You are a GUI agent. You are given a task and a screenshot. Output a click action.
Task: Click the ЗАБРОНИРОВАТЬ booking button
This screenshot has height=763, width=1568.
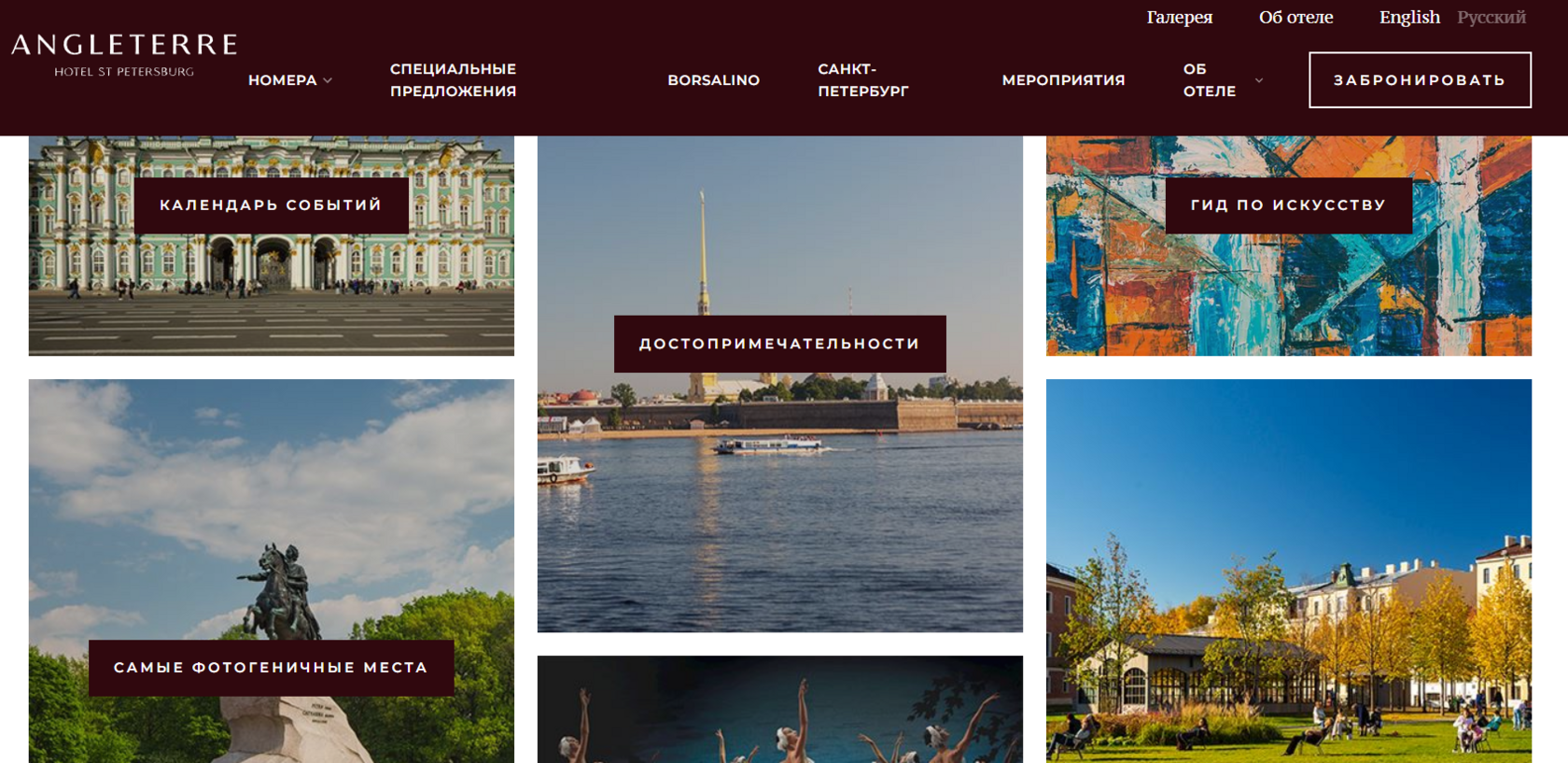(1420, 80)
